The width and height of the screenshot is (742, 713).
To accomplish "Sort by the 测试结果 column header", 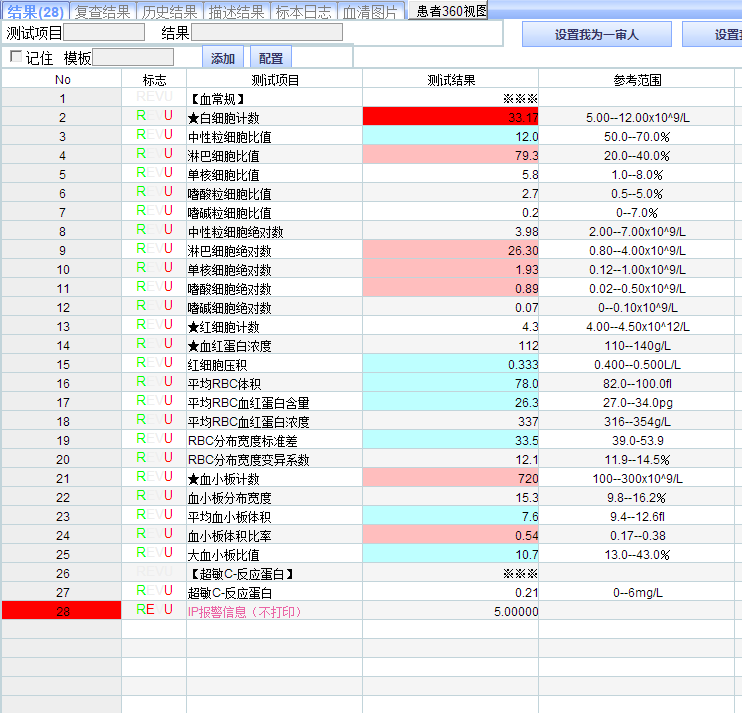I will tap(450, 80).
